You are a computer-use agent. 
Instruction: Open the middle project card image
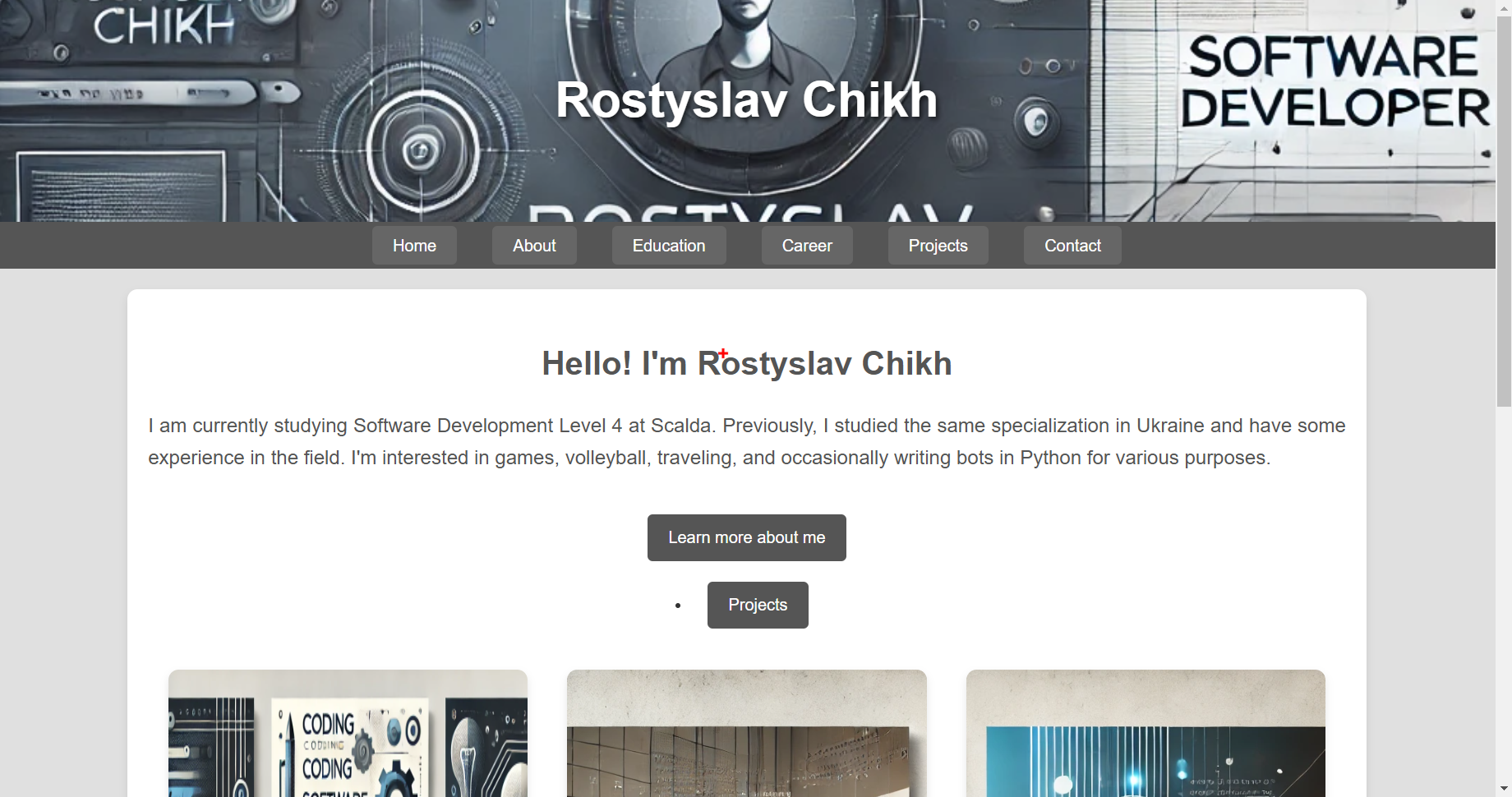pyautogui.click(x=747, y=733)
